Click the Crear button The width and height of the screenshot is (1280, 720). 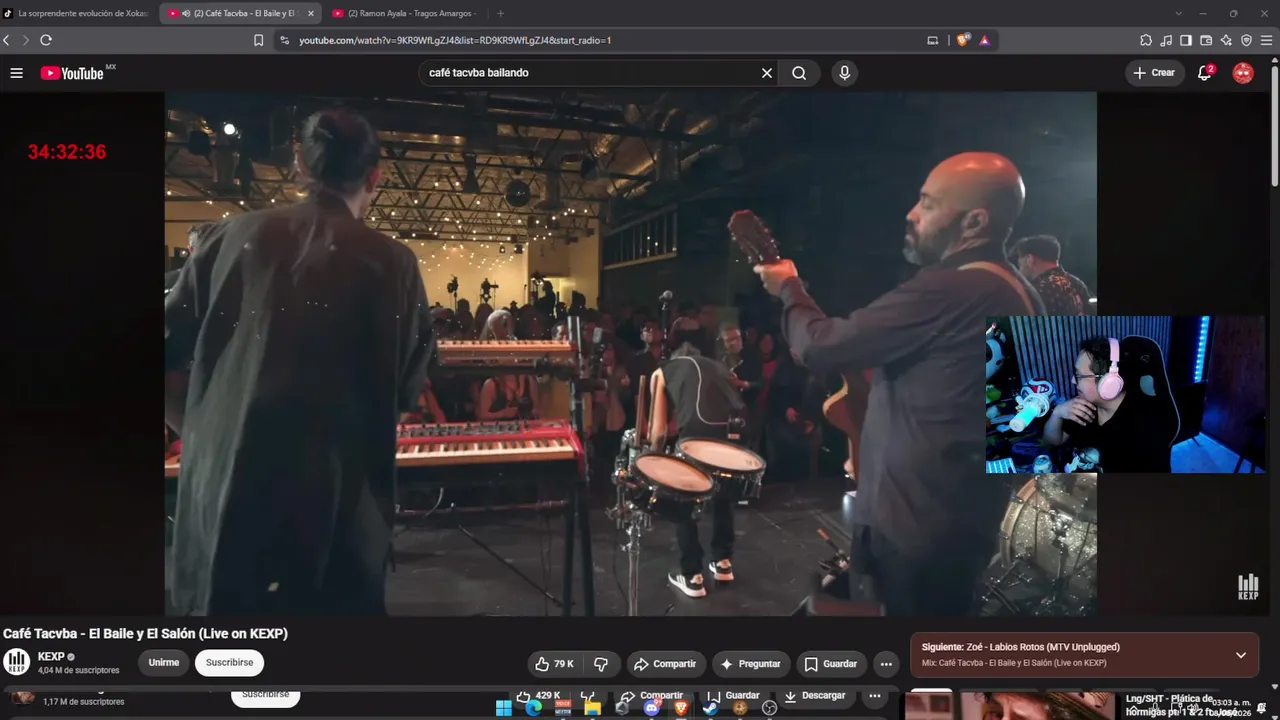(x=1155, y=73)
